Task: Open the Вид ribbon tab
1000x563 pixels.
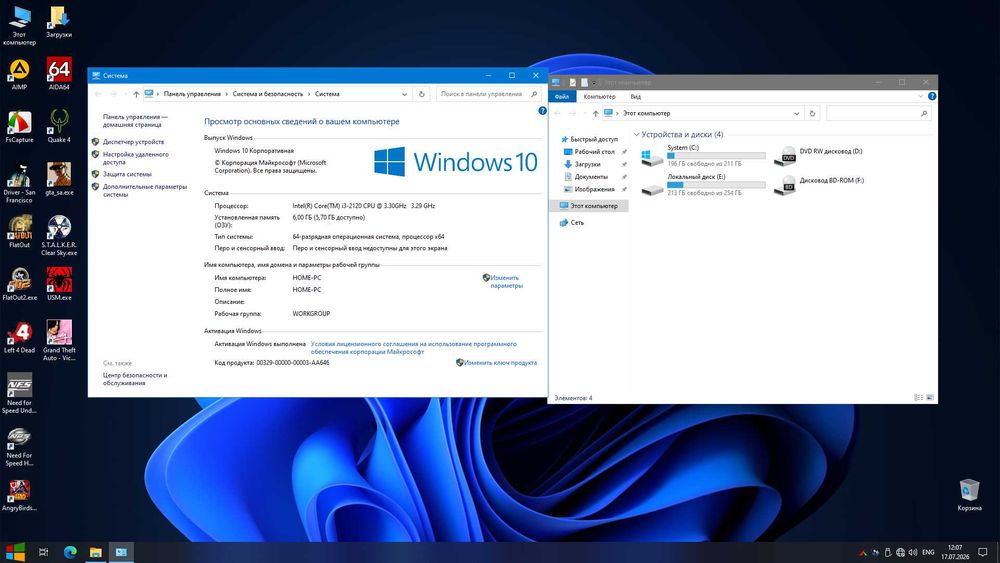Action: (x=636, y=96)
